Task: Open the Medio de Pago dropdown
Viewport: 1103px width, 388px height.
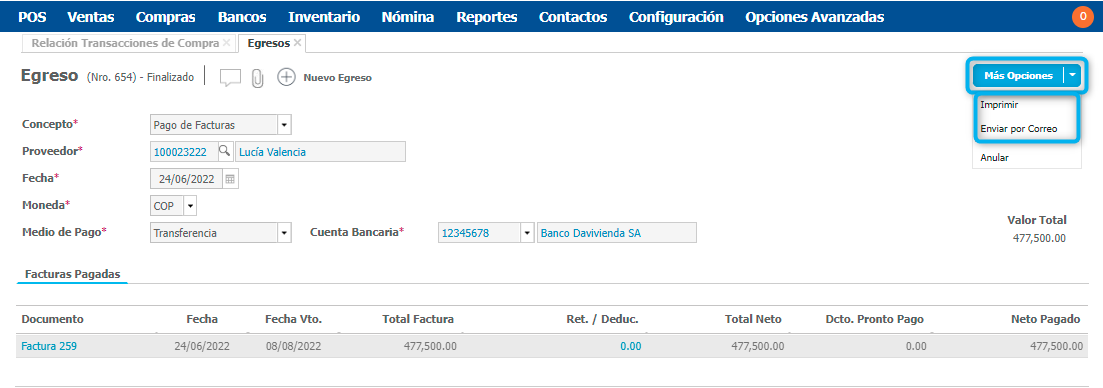Action: pos(284,233)
